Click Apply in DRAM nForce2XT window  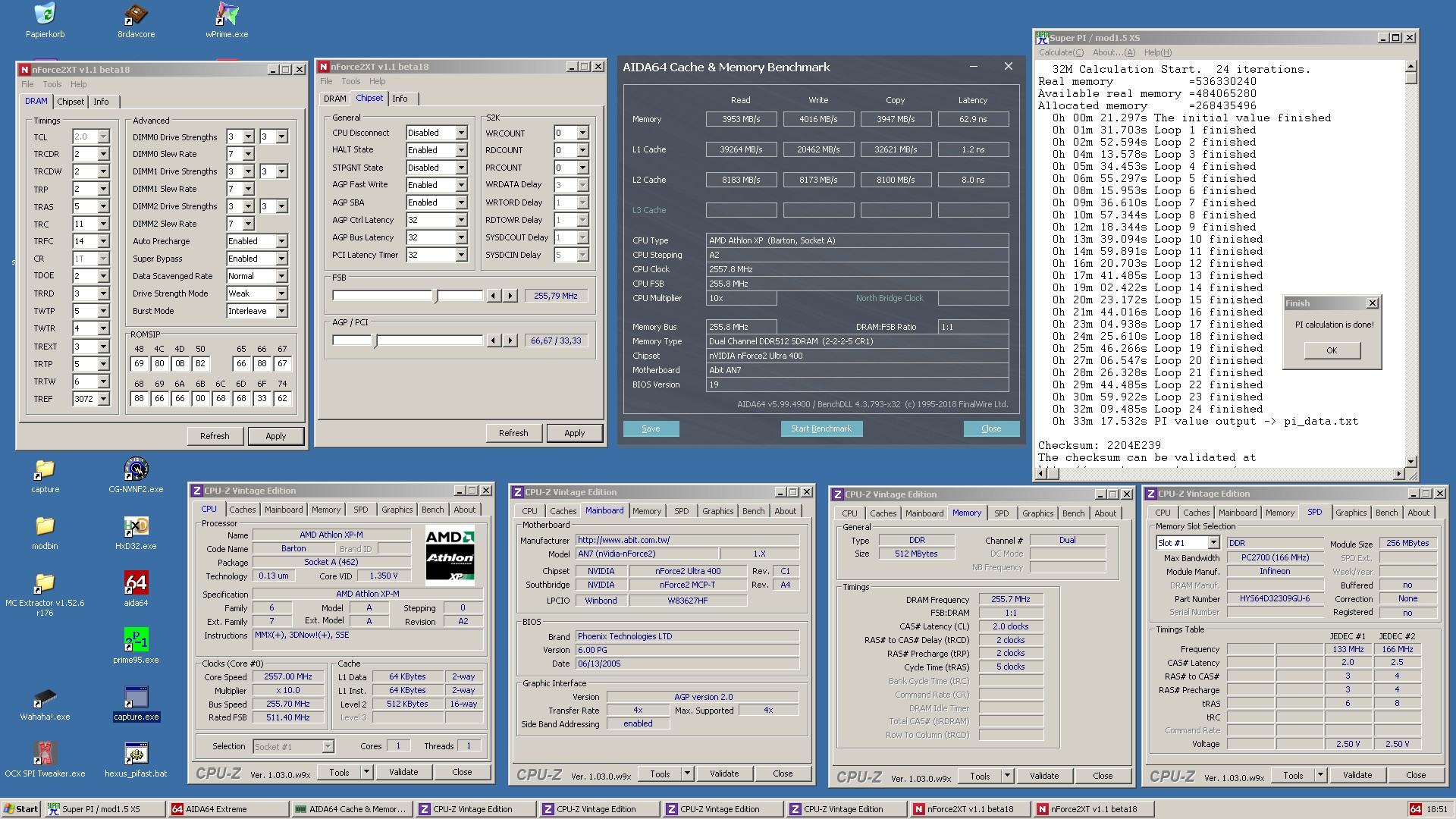pyautogui.click(x=275, y=436)
